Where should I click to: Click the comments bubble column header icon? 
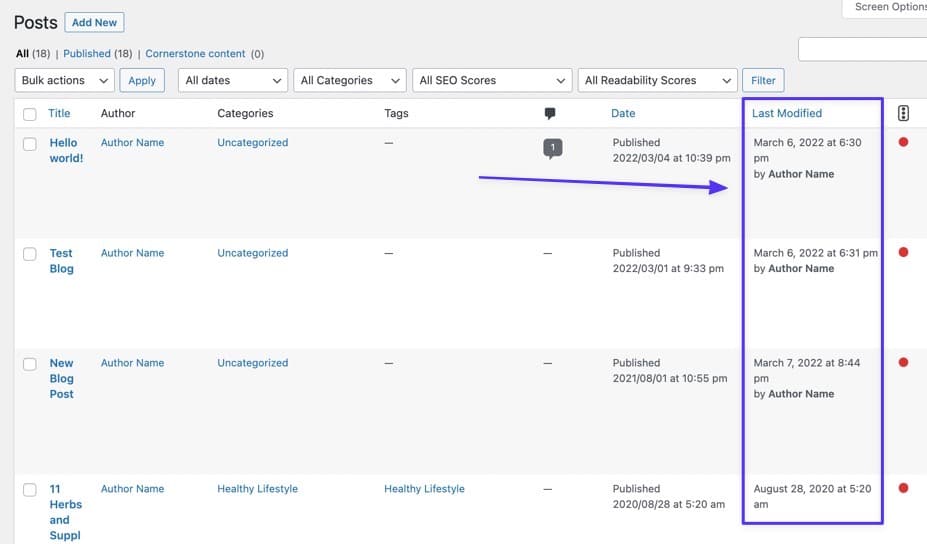click(550, 113)
